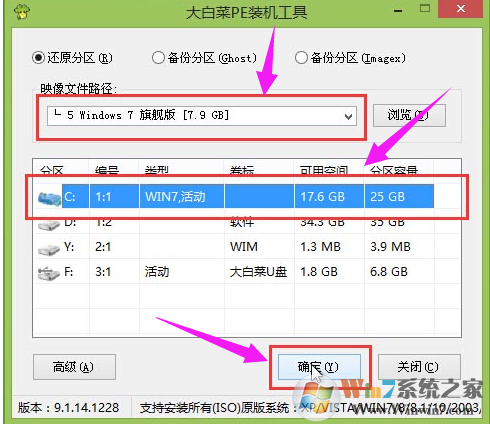Screen dimensions: 490x424
Task: Click the 确定 (Y) button
Action: pos(319,367)
